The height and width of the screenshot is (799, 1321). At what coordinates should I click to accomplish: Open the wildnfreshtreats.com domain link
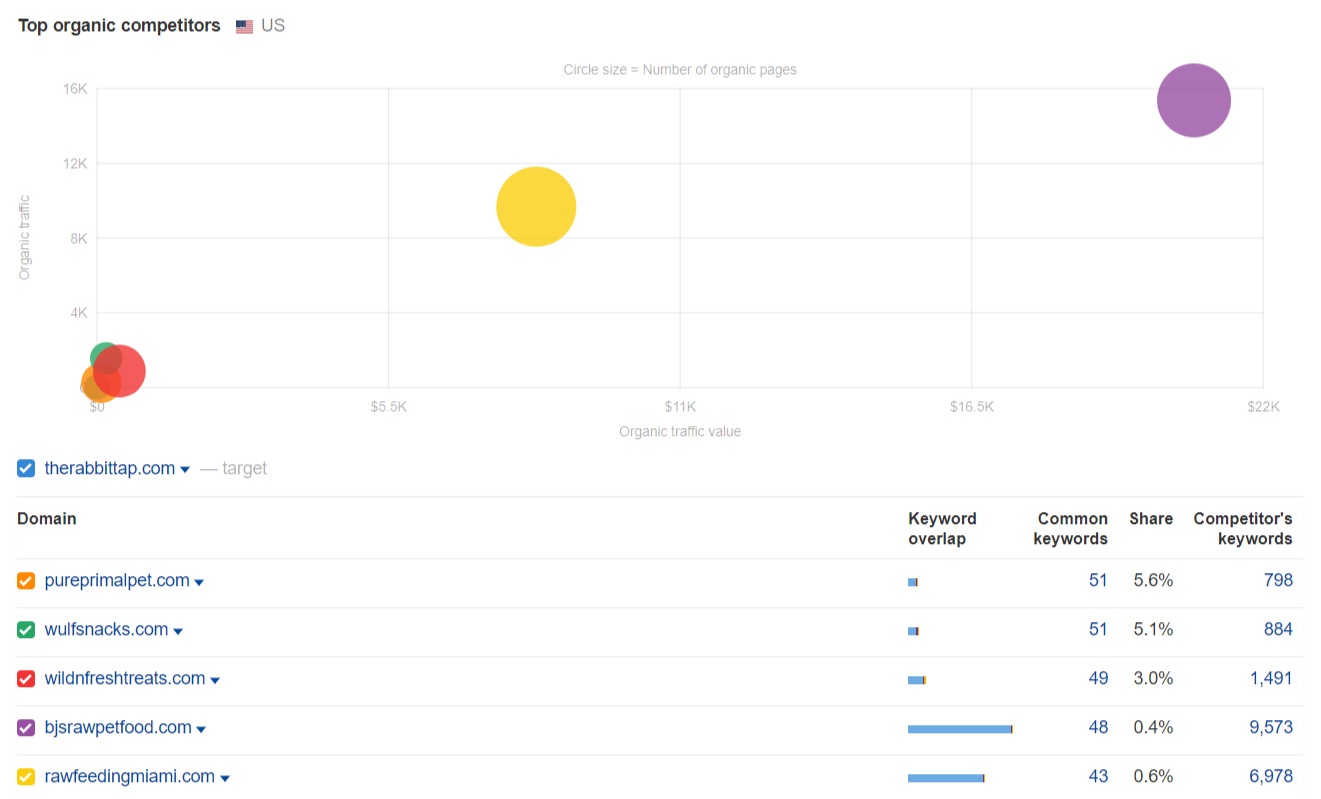click(x=125, y=678)
